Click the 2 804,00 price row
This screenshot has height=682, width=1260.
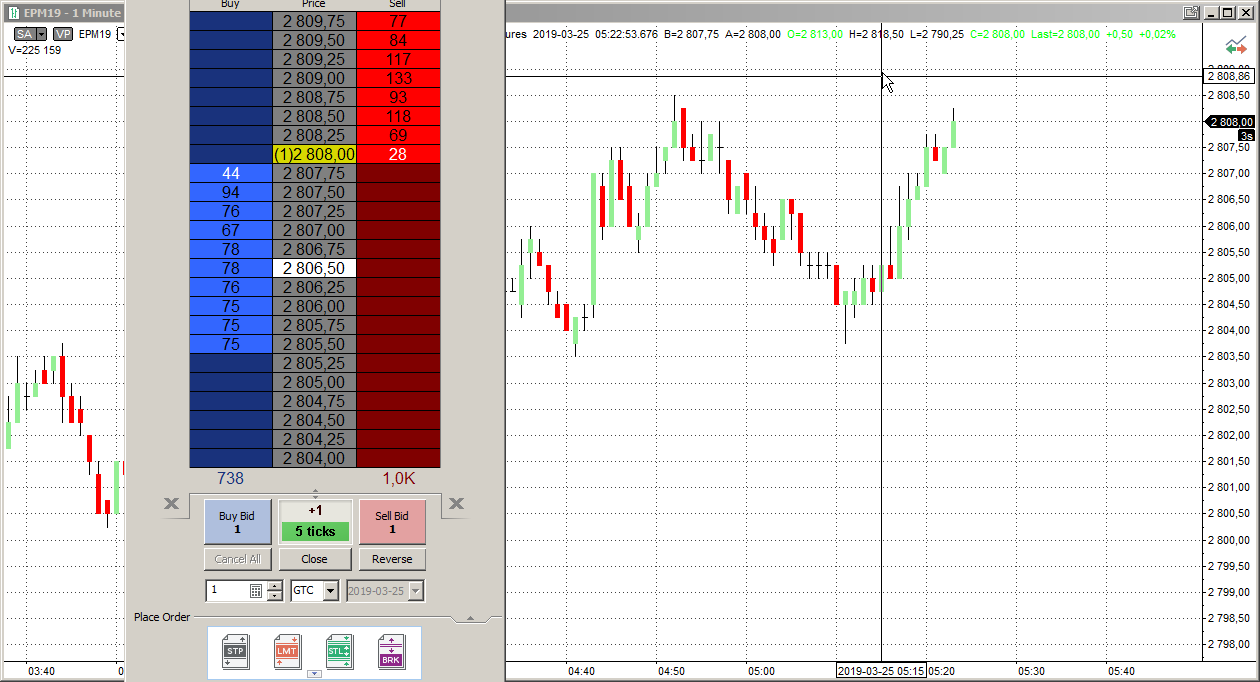(x=314, y=458)
